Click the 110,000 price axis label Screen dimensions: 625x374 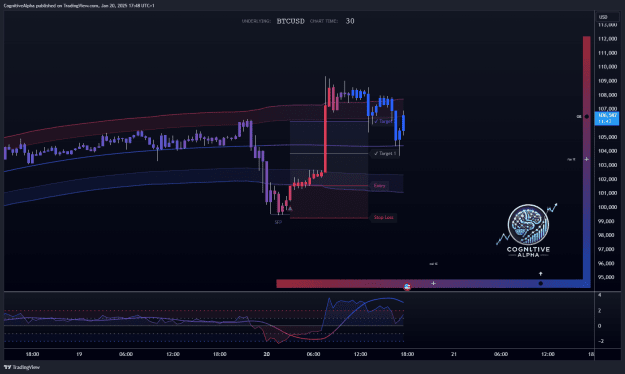[x=607, y=67]
